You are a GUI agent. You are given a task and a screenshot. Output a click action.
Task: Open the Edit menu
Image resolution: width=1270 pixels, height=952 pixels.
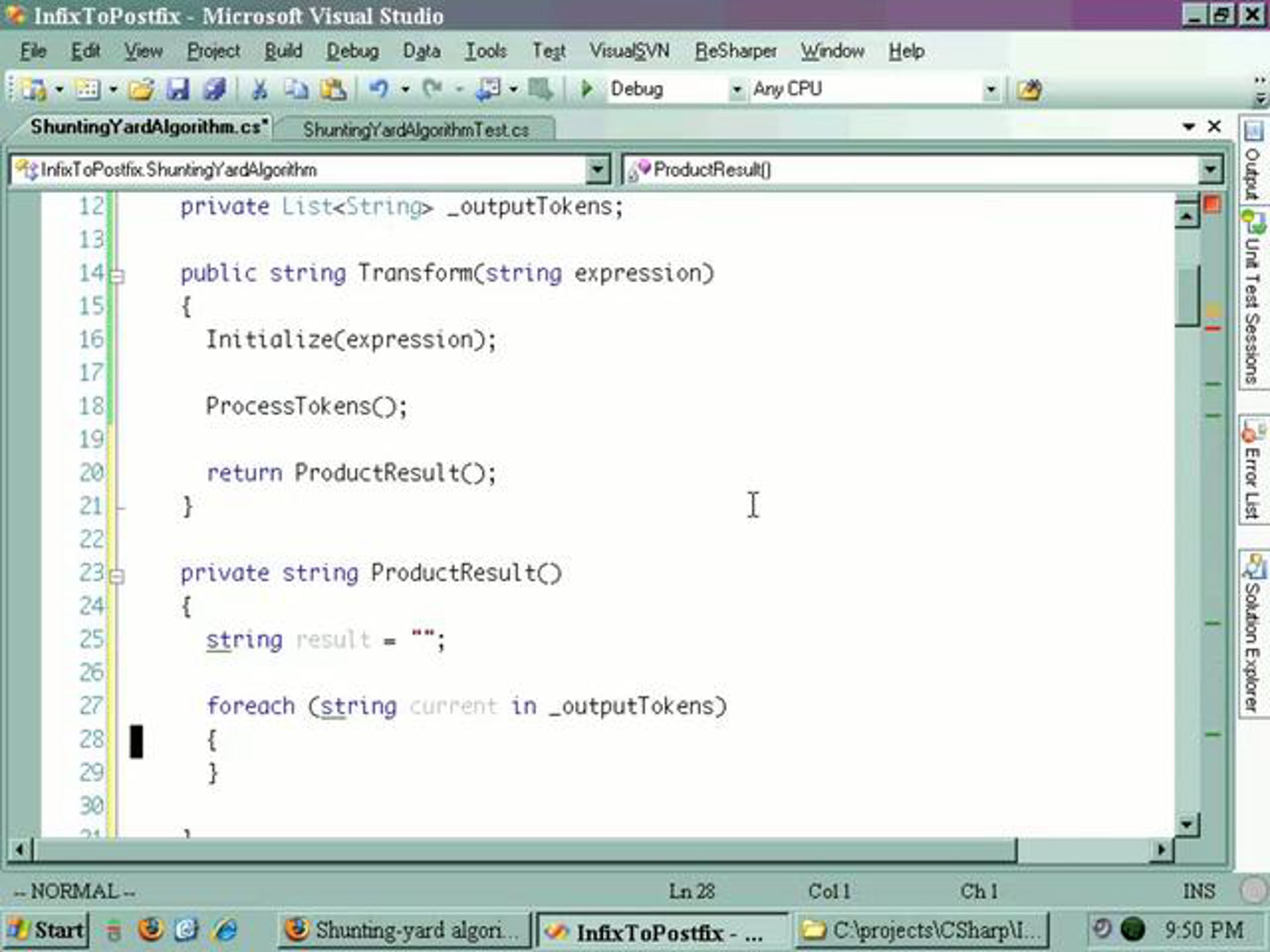[86, 51]
